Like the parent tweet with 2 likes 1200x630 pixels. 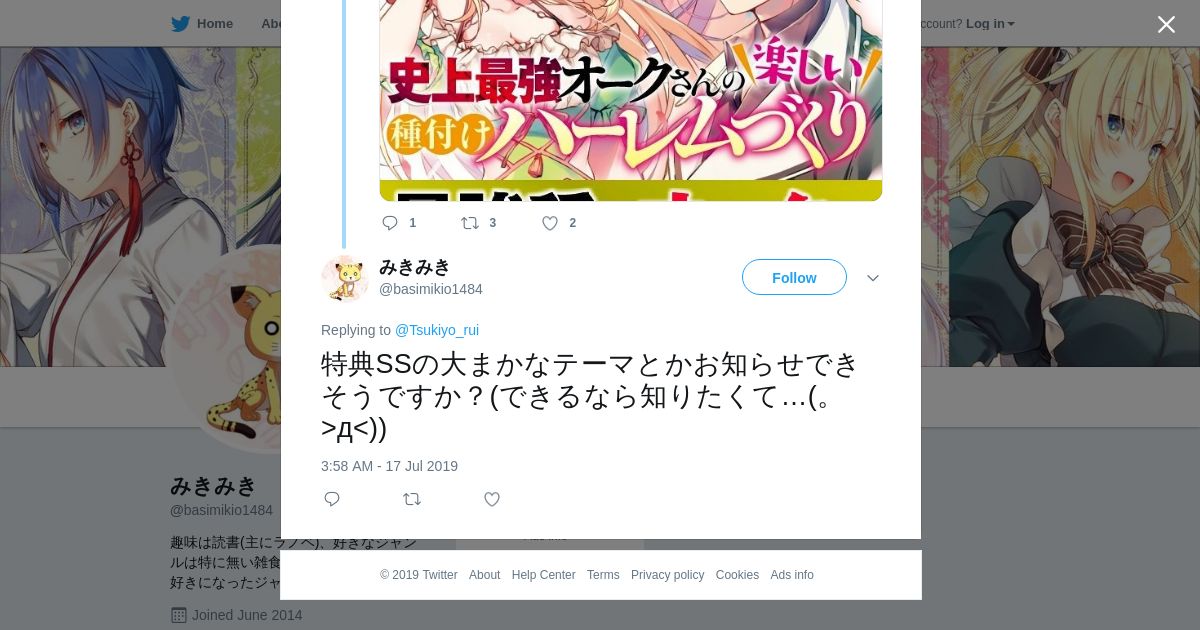coord(550,223)
